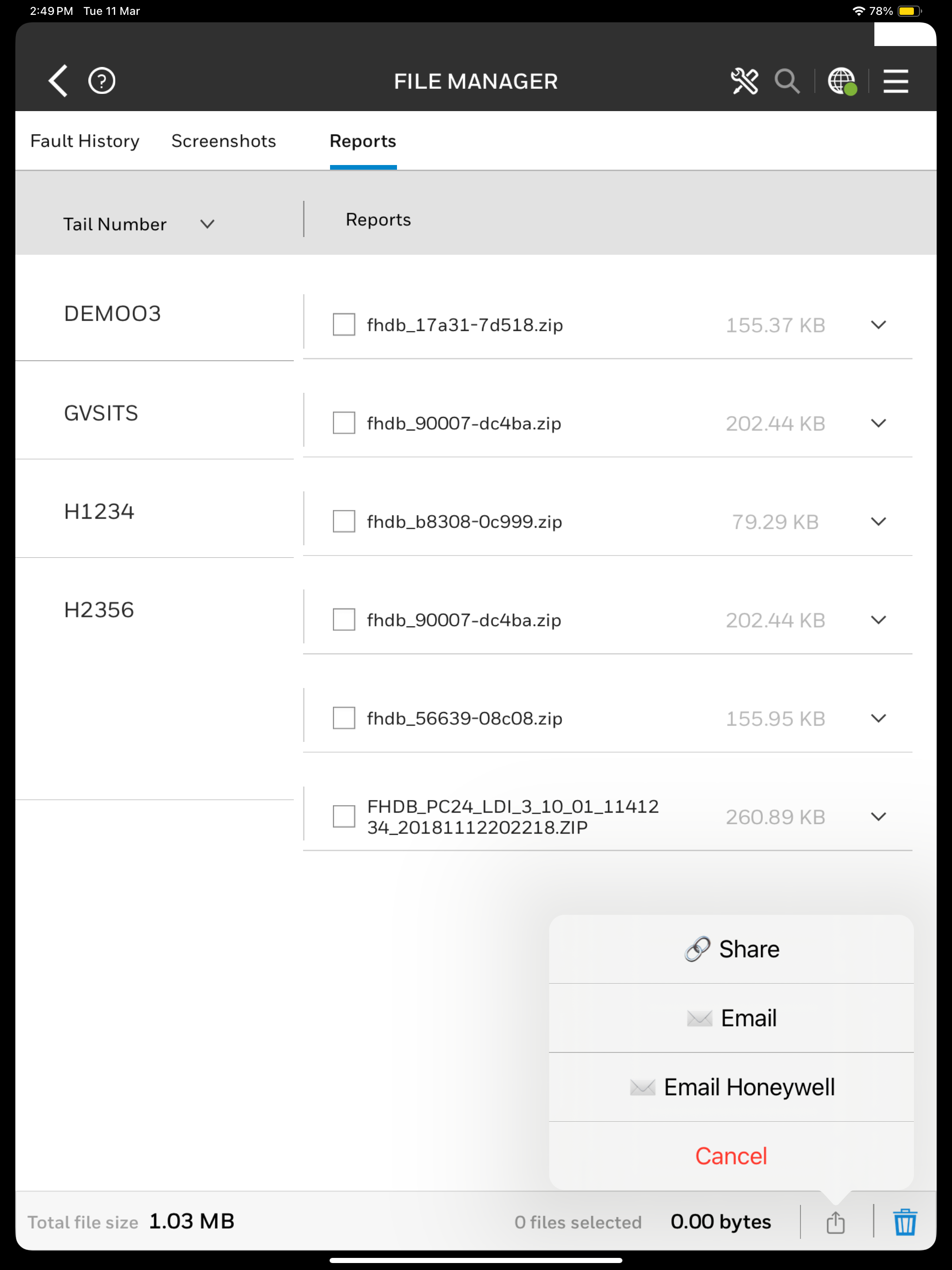This screenshot has width=952, height=1270.
Task: Select tail number H2356
Action: (x=99, y=610)
